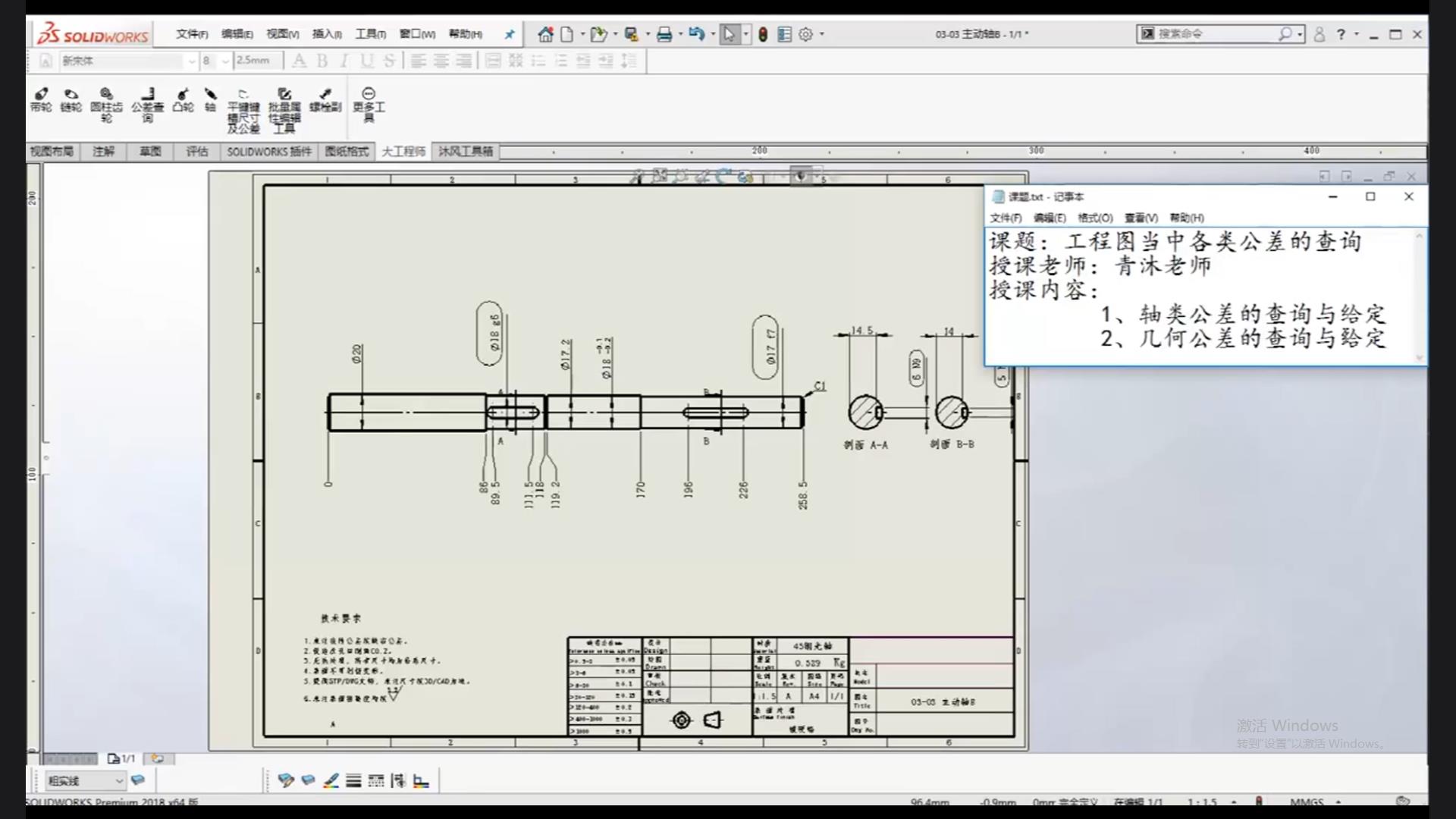Click the 剖面 A-A section view label

[866, 445]
